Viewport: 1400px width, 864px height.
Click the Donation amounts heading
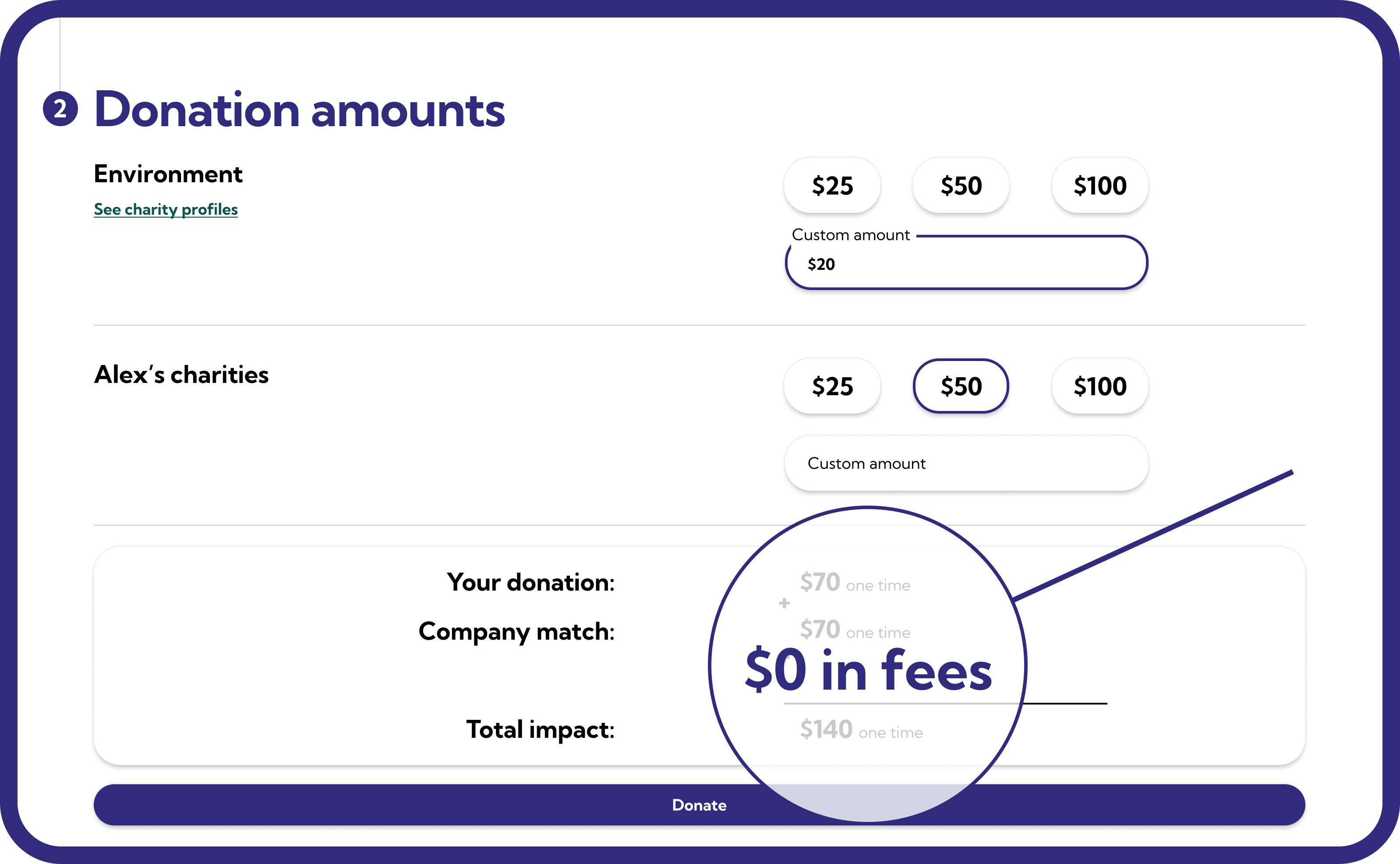pos(299,110)
